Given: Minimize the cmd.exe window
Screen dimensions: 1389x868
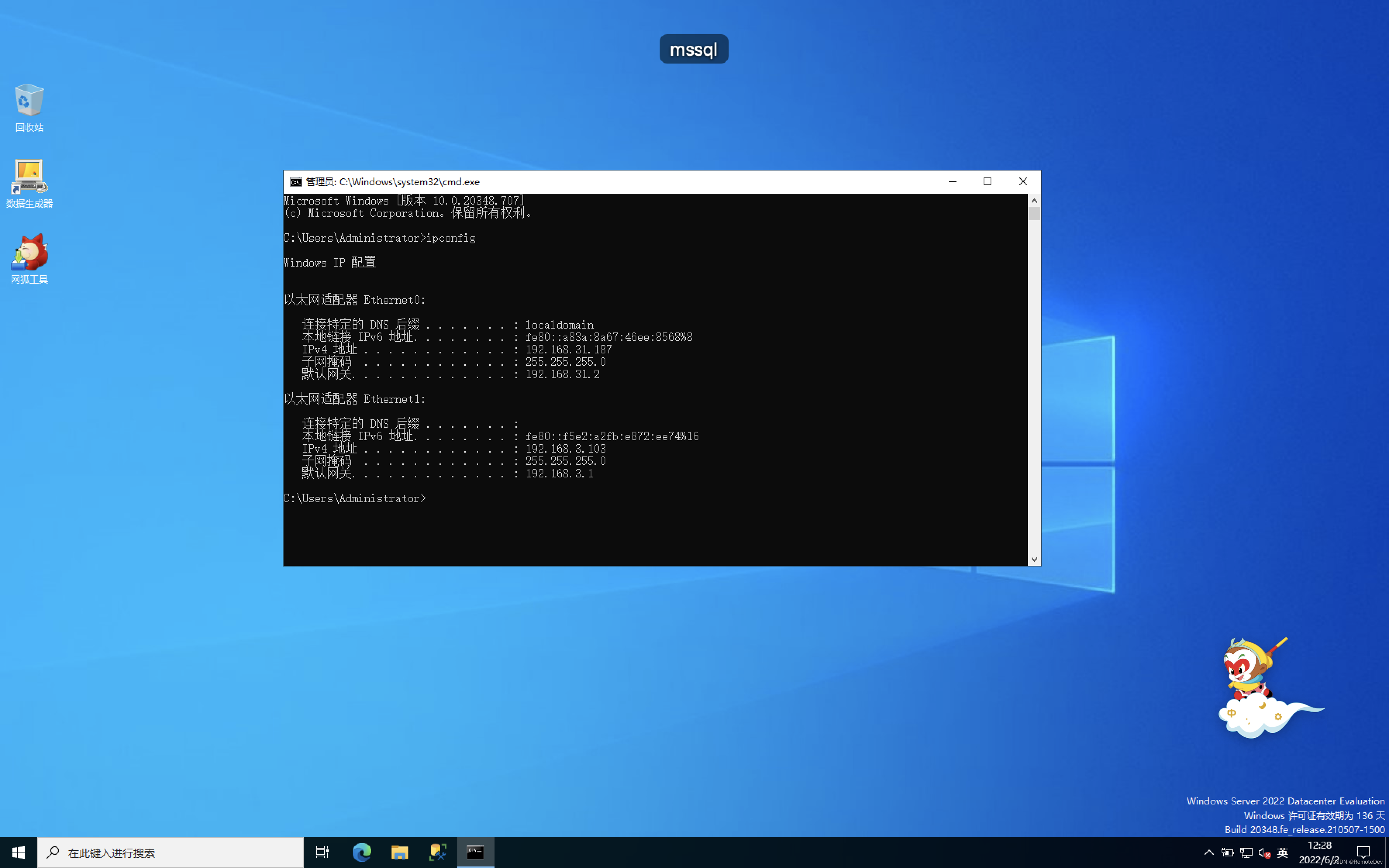Looking at the screenshot, I should pyautogui.click(x=953, y=182).
